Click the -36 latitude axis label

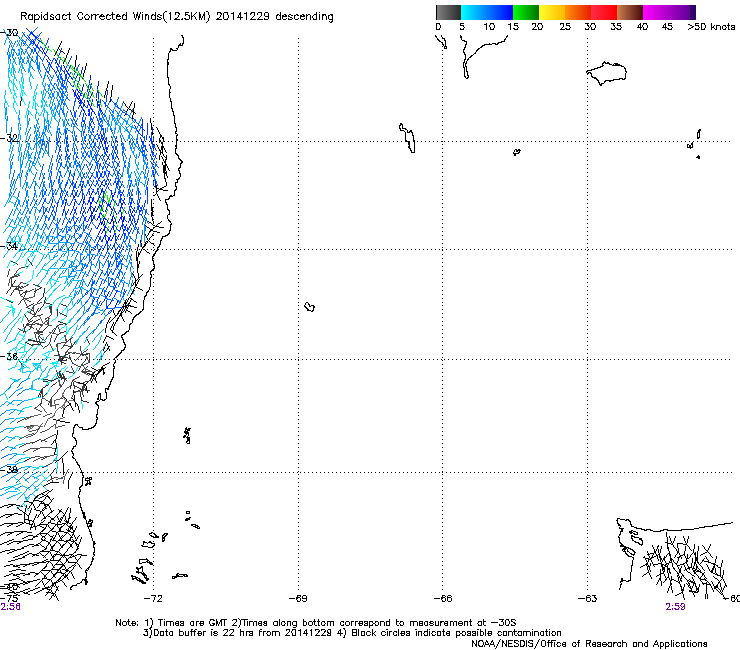pos(9,356)
